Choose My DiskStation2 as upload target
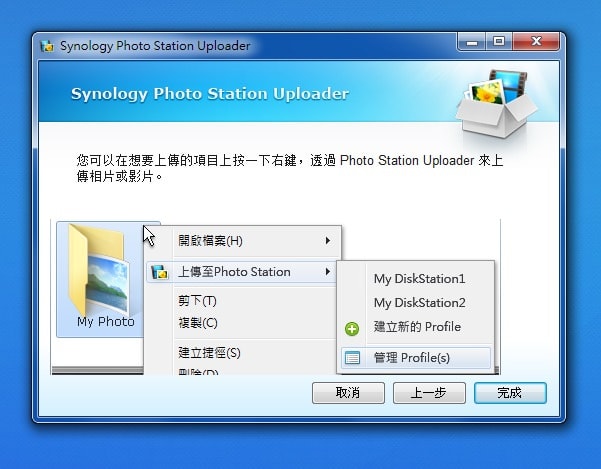Image resolution: width=601 pixels, height=469 pixels. [419, 303]
